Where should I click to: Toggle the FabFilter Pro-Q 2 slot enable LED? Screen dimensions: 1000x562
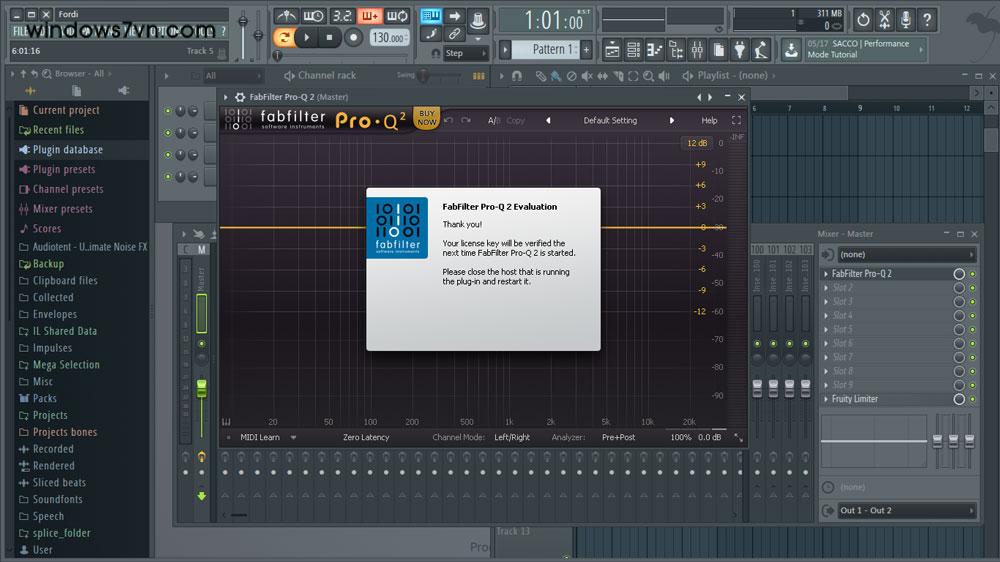click(972, 274)
